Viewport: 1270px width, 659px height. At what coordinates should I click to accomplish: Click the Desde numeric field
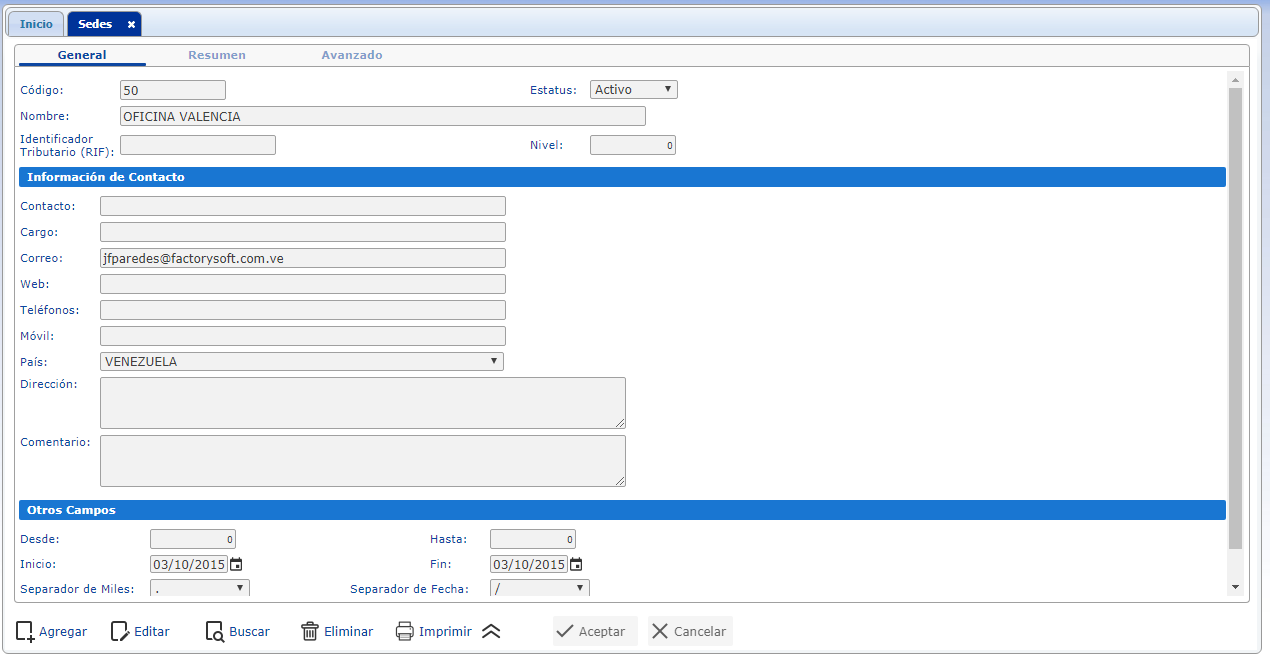click(193, 539)
